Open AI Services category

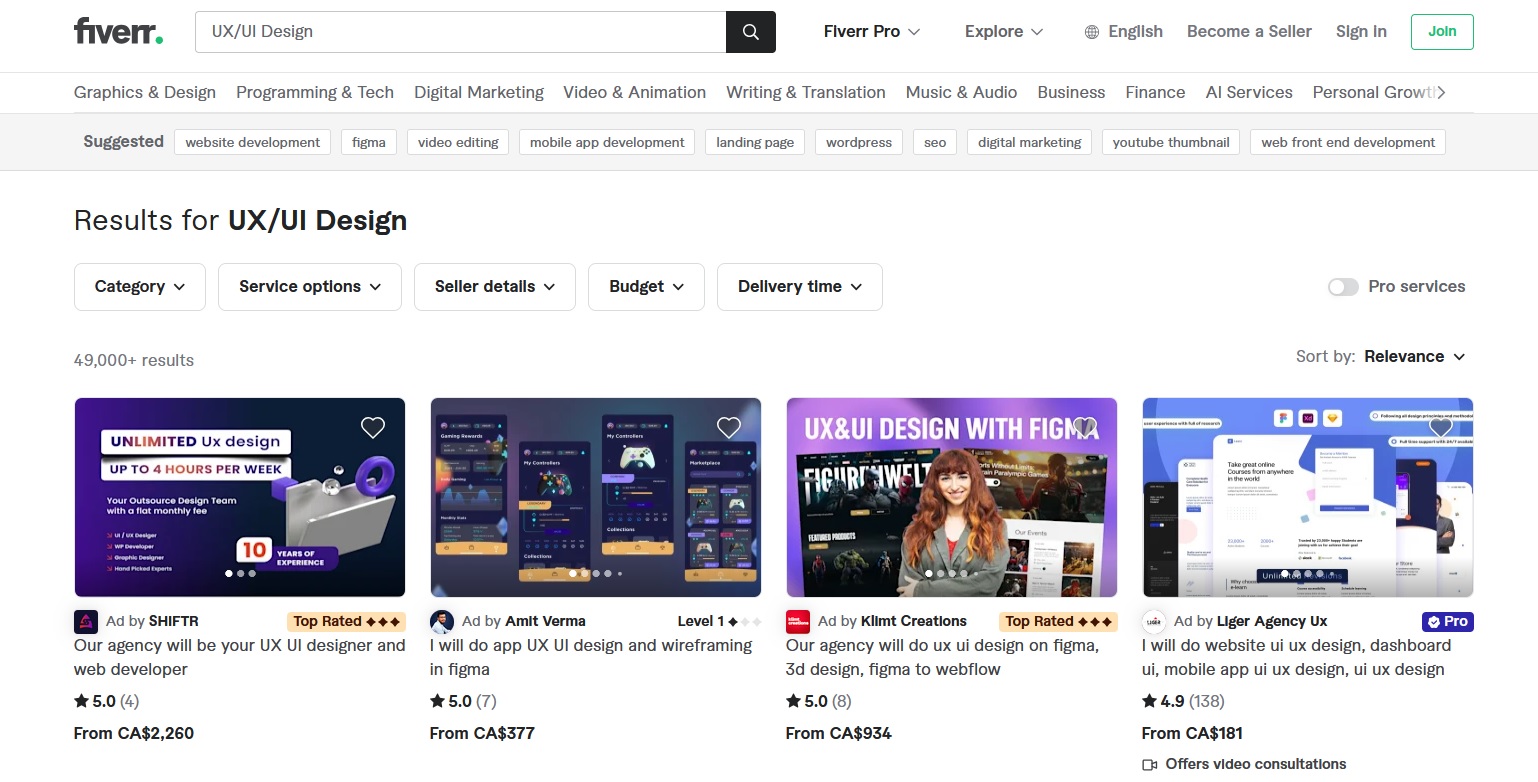(1249, 92)
